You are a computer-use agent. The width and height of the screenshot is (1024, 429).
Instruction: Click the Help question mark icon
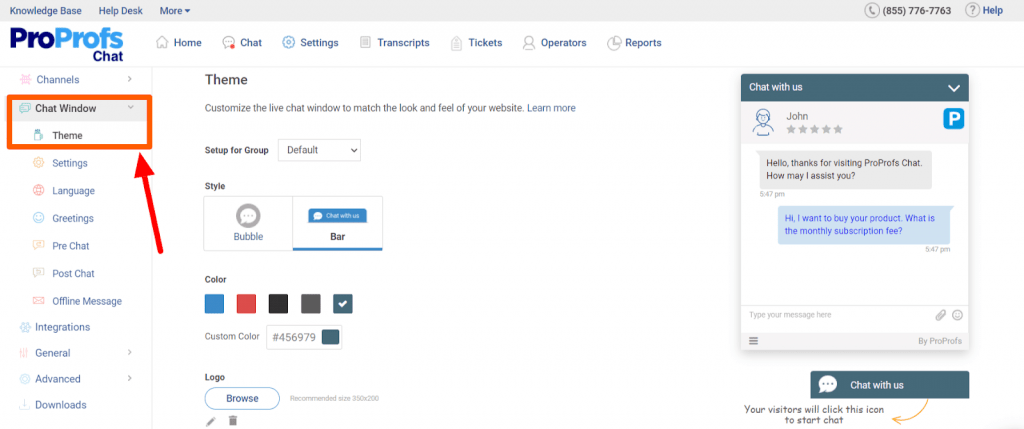[x=973, y=10]
